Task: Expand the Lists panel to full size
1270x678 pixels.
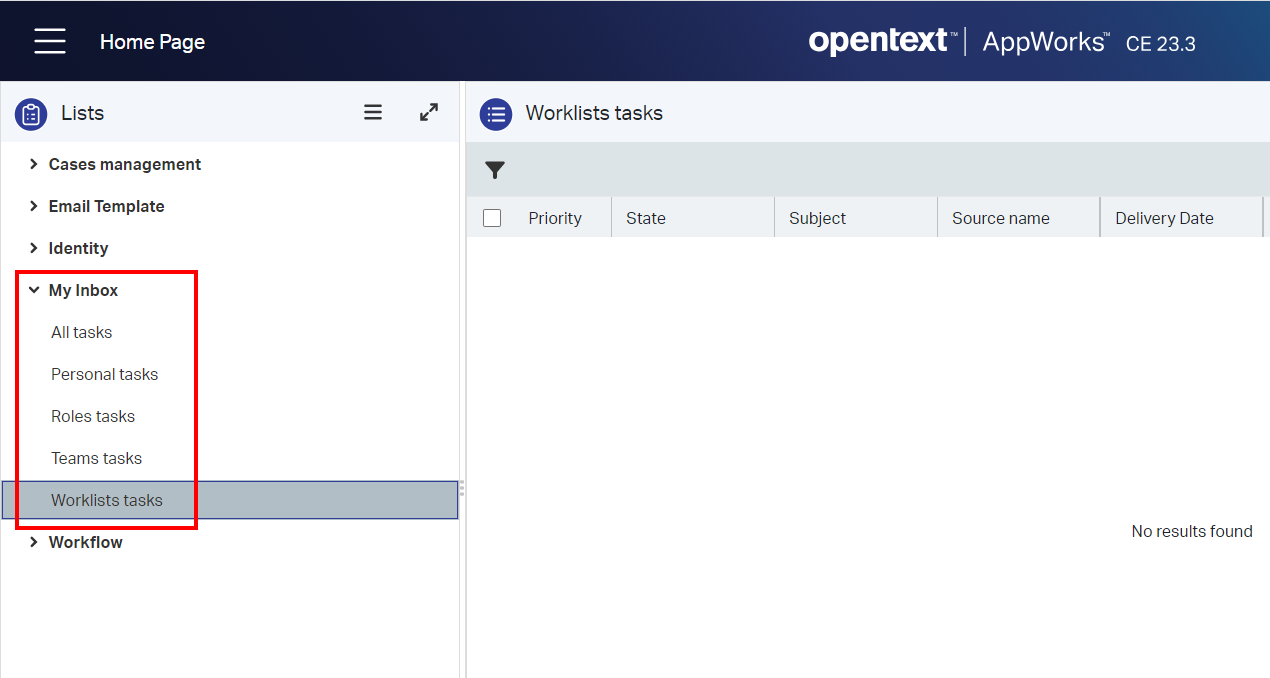Action: click(429, 113)
